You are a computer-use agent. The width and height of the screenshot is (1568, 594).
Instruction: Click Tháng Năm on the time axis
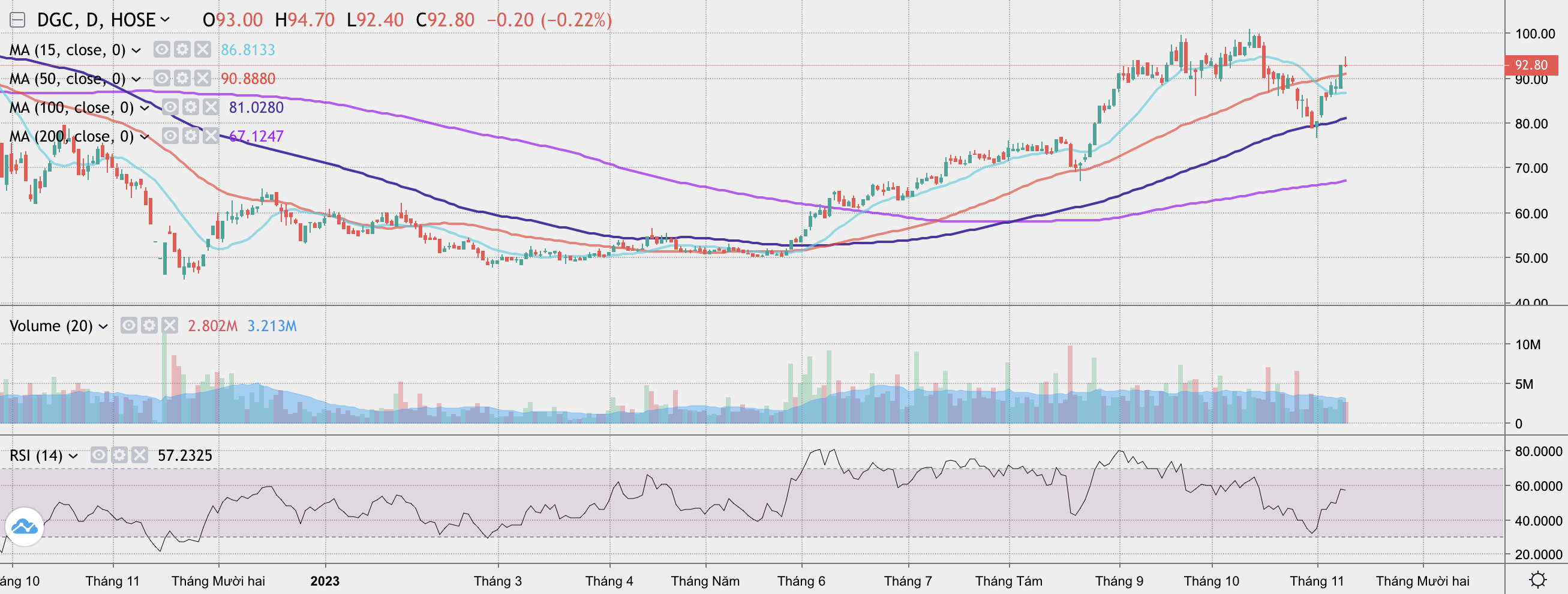[705, 581]
